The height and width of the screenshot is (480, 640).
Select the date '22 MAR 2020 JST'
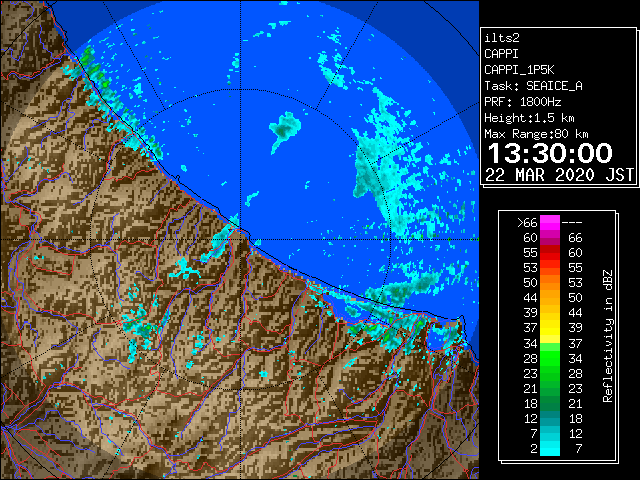coord(559,175)
